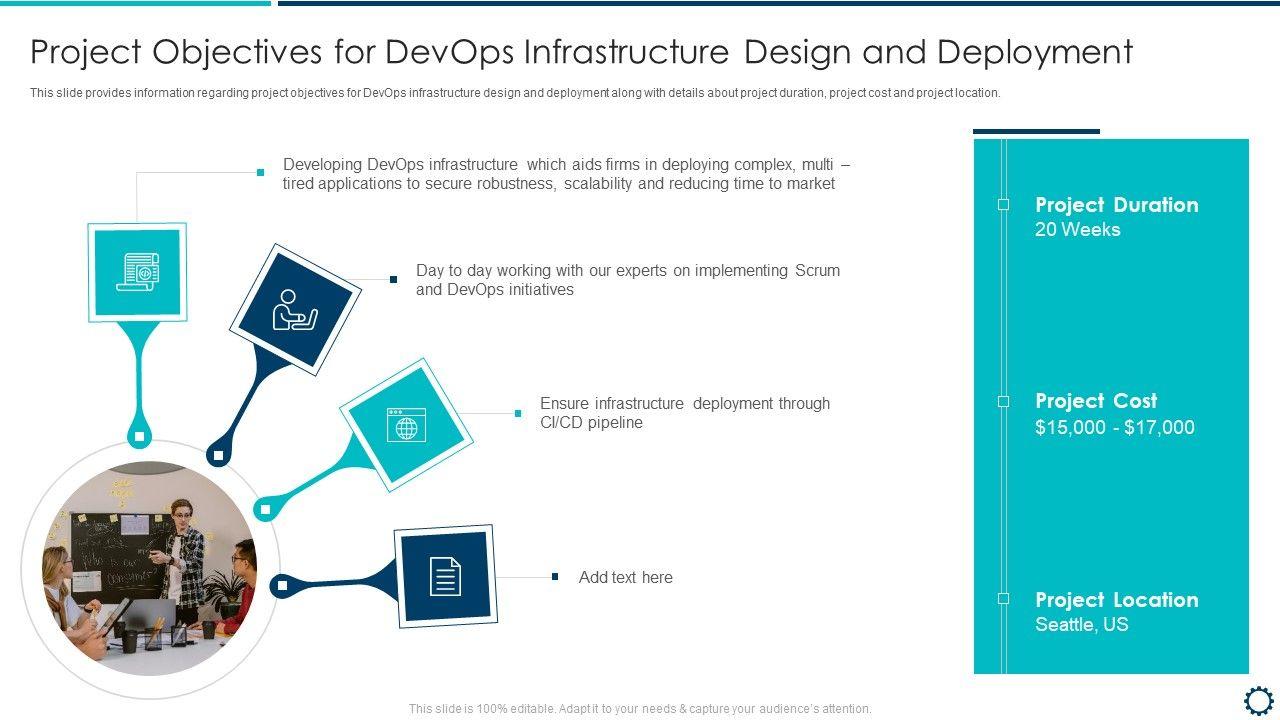Click the globe browser window icon
Viewport: 1280px width, 720px height.
click(x=406, y=424)
